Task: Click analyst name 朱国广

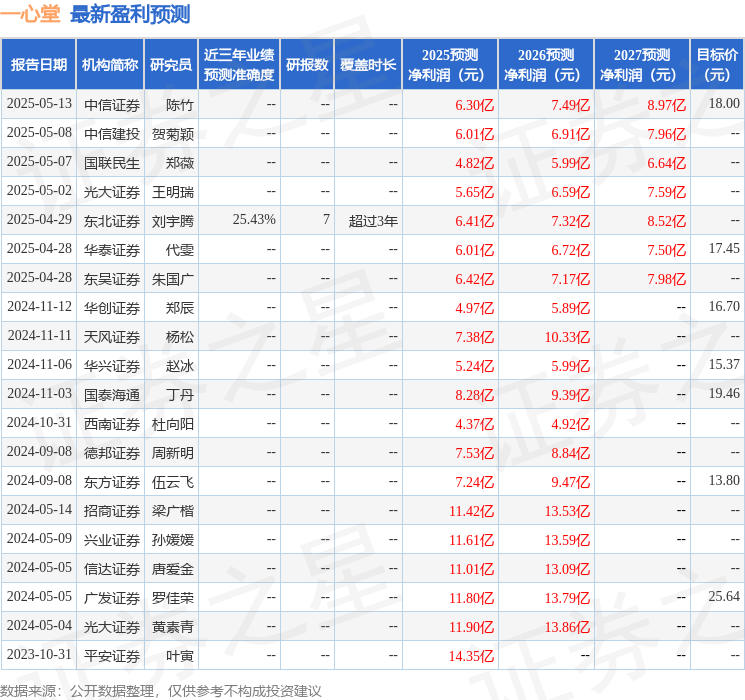Action: (x=173, y=278)
